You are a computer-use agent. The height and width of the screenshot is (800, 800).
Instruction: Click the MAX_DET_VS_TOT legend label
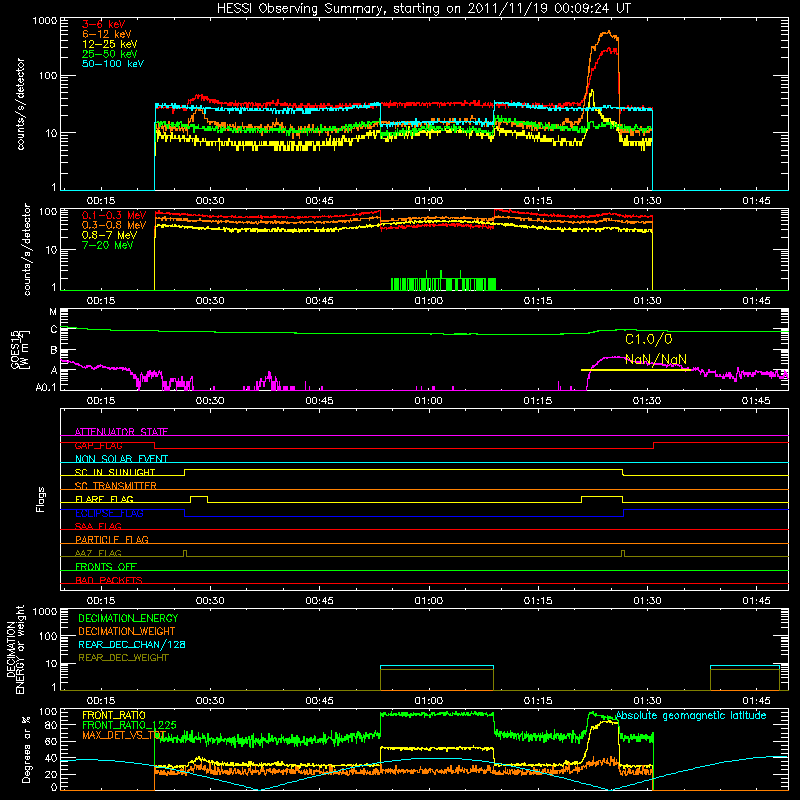click(123, 735)
